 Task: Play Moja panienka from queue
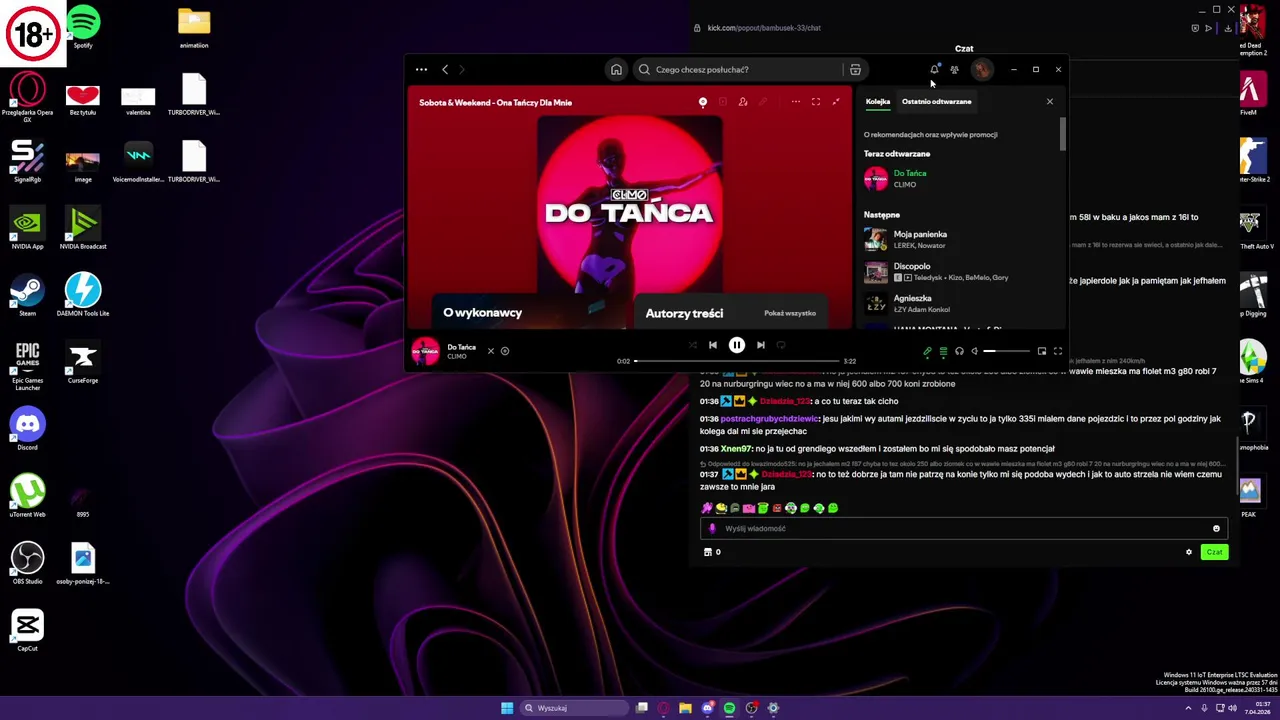(960, 239)
